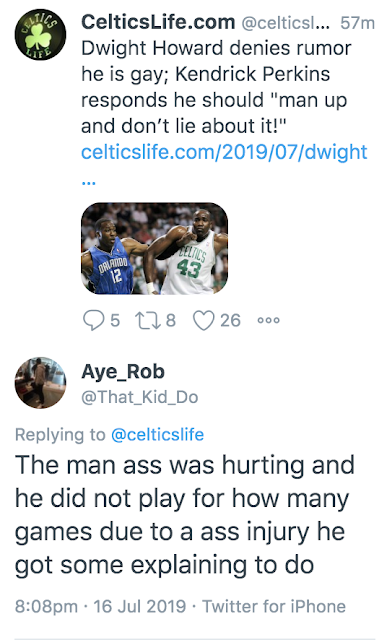
Task: Click the @celticsl... handle text
Action: pyautogui.click(x=286, y=23)
